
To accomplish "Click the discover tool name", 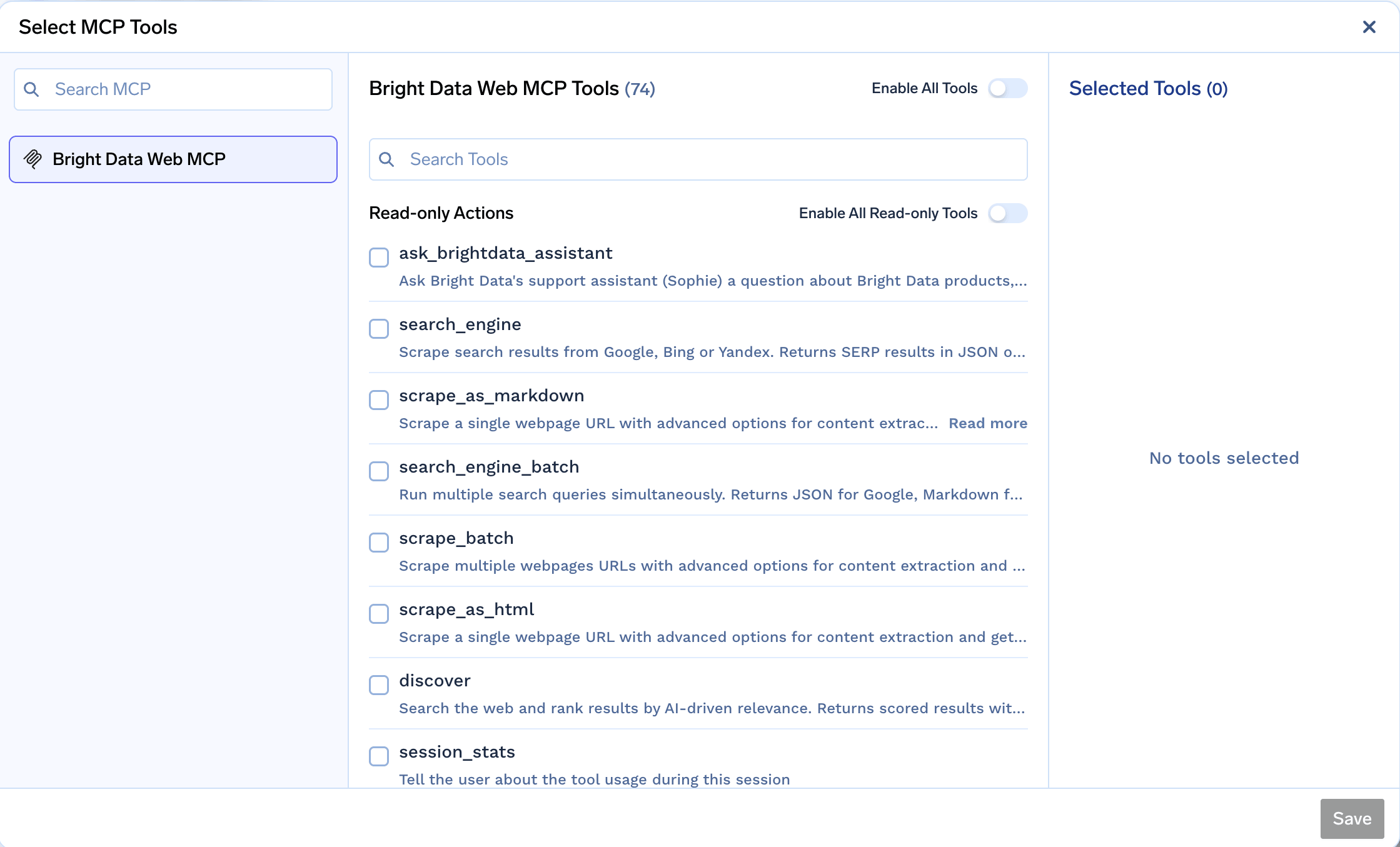I will (x=435, y=681).
